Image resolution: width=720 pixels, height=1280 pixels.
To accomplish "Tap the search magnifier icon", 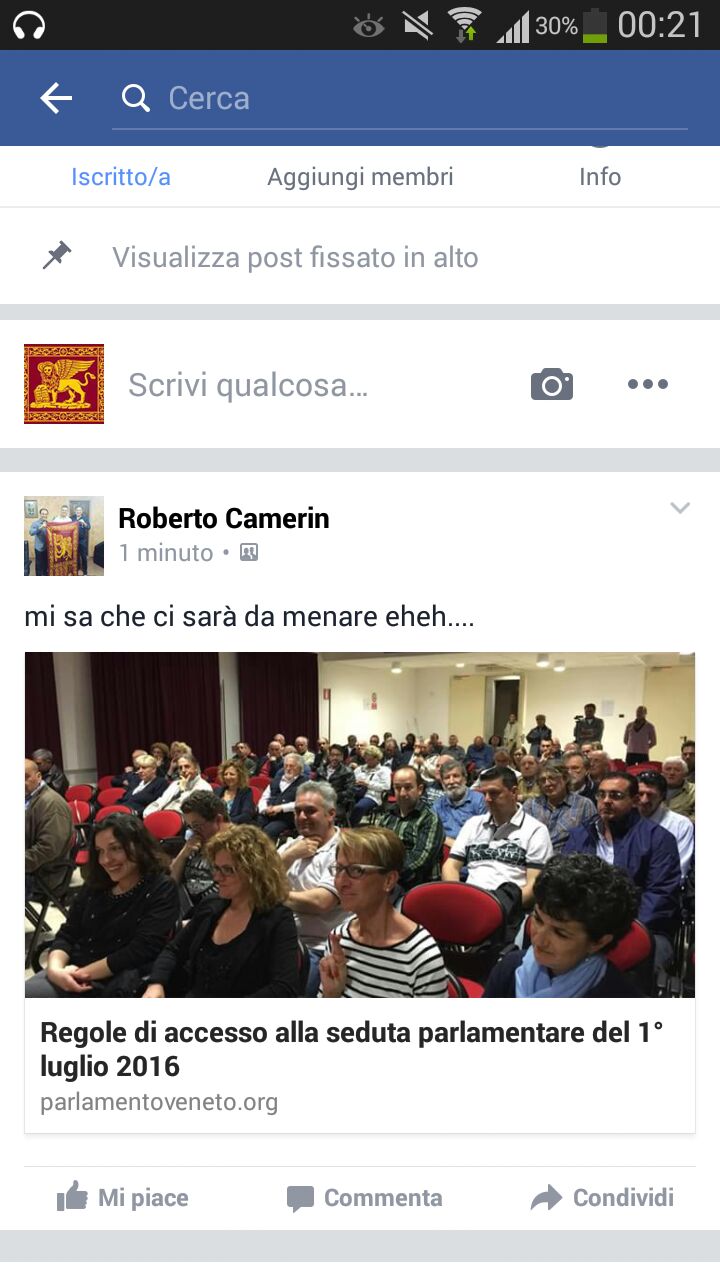I will (135, 98).
